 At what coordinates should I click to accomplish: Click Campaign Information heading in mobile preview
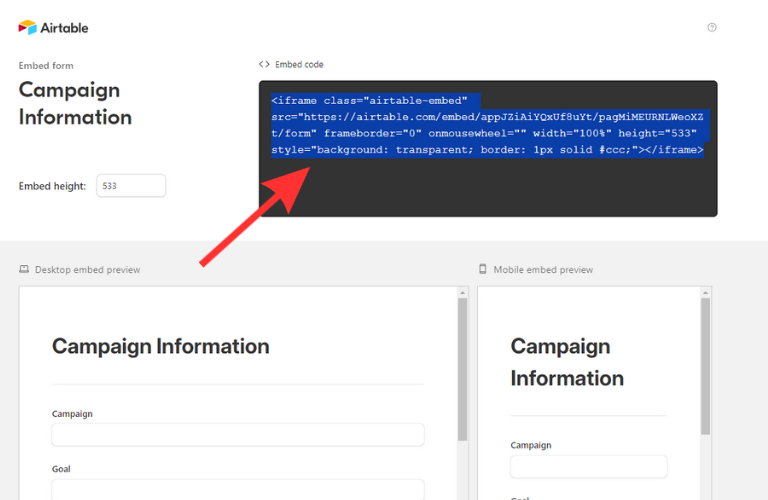[567, 362]
